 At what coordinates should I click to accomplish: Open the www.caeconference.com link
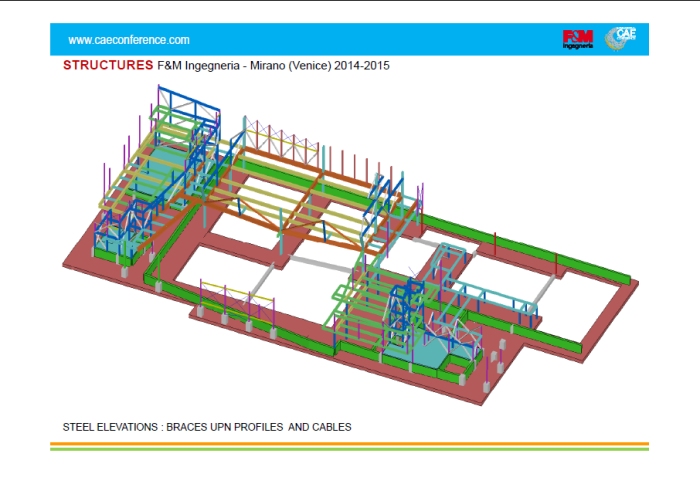pyautogui.click(x=129, y=40)
